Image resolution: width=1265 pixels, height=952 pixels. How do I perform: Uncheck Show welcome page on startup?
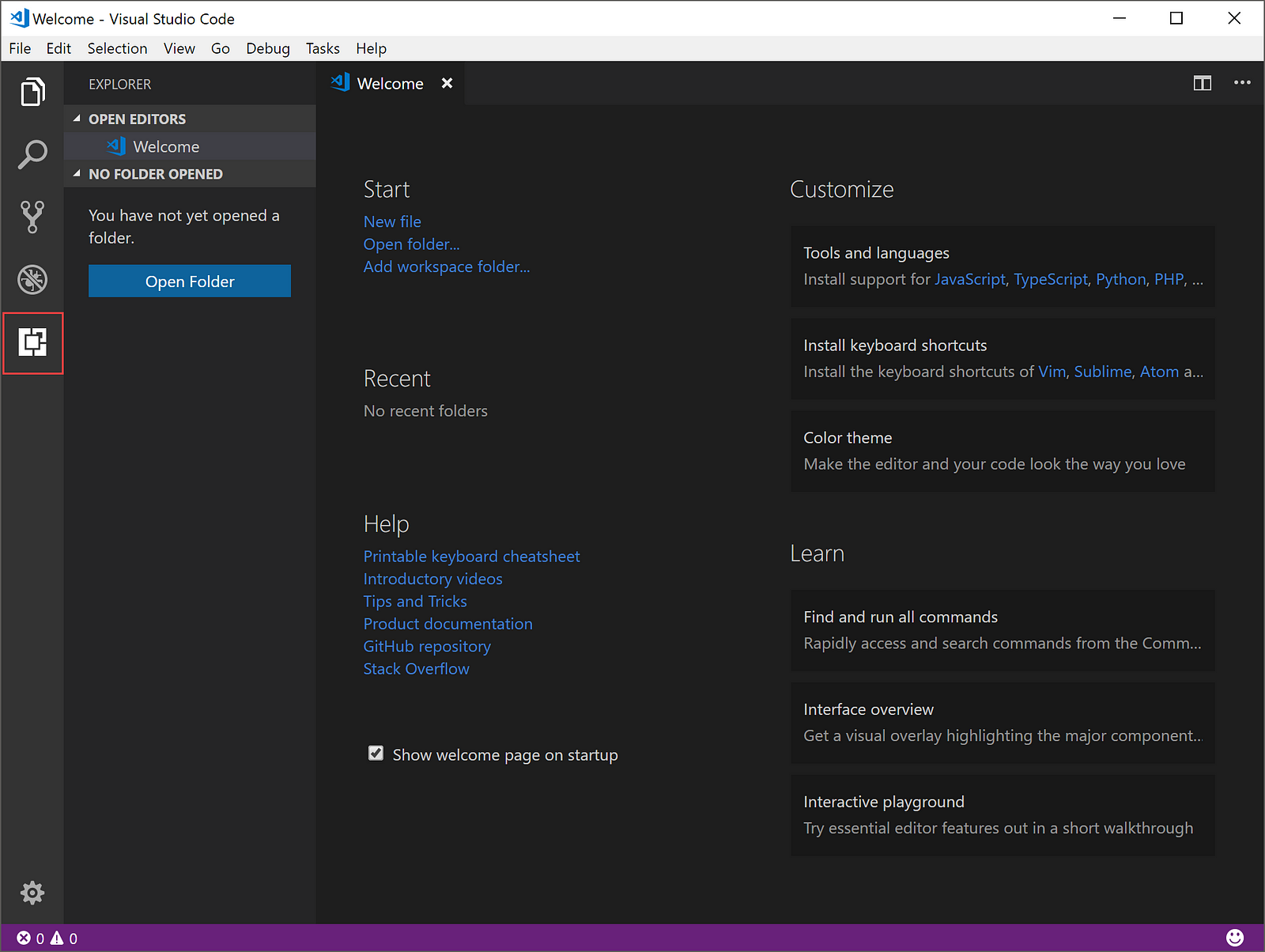(x=376, y=754)
